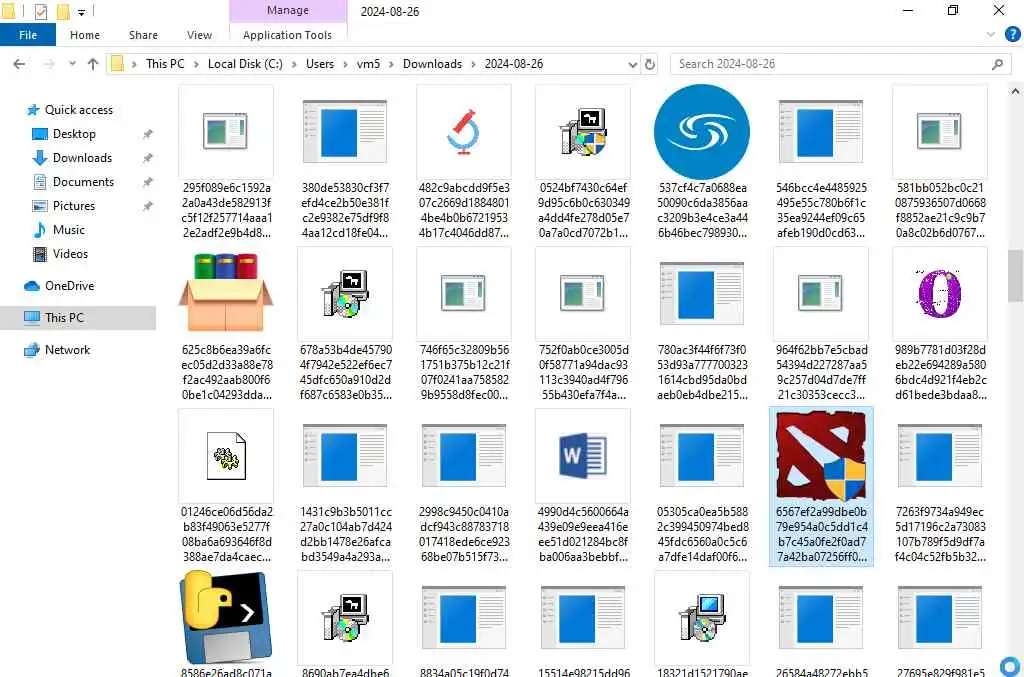Refresh the folder view
Screen dimensions: 1024x677
coord(649,64)
